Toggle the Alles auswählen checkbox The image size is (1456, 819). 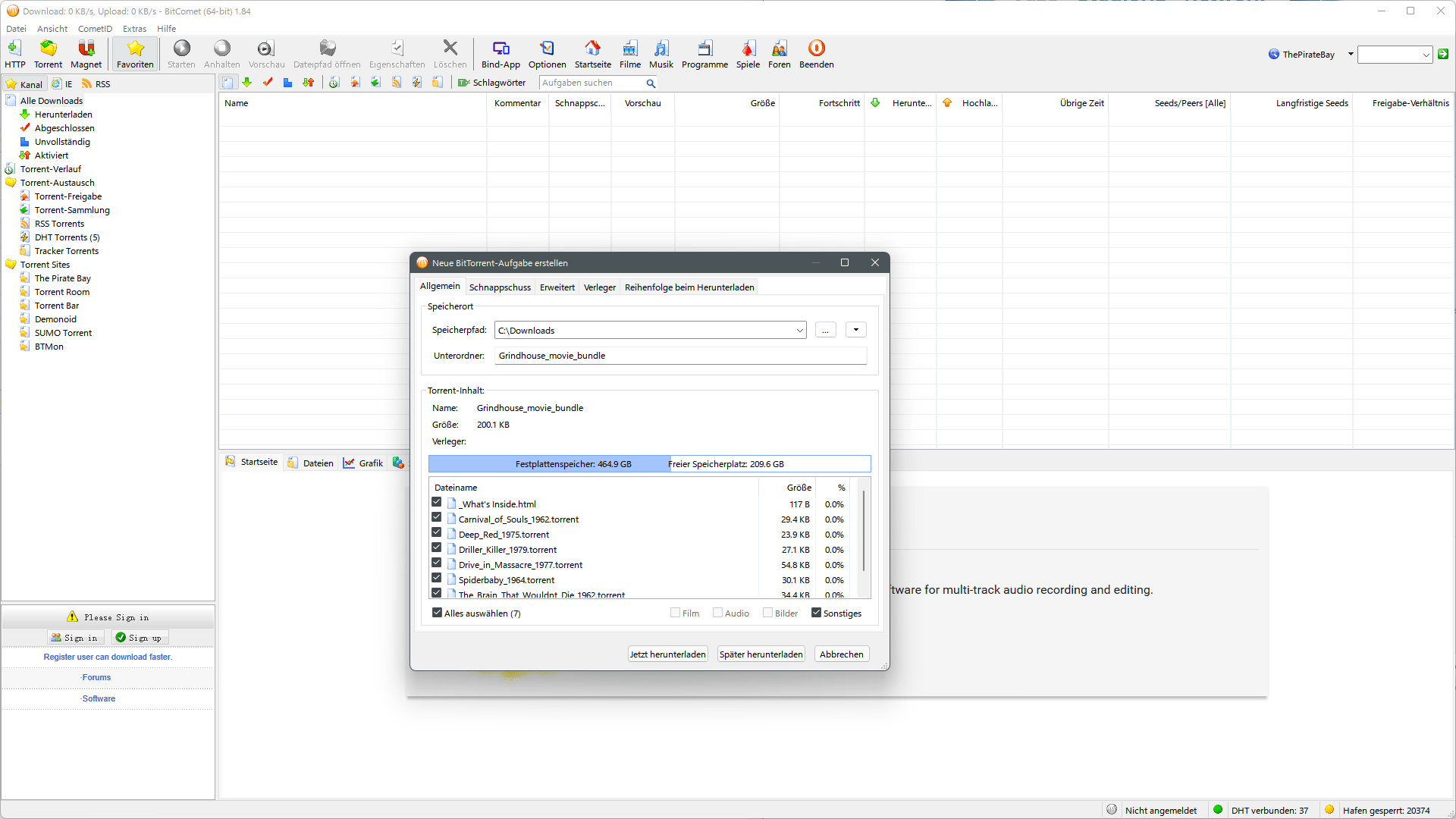pyautogui.click(x=438, y=613)
